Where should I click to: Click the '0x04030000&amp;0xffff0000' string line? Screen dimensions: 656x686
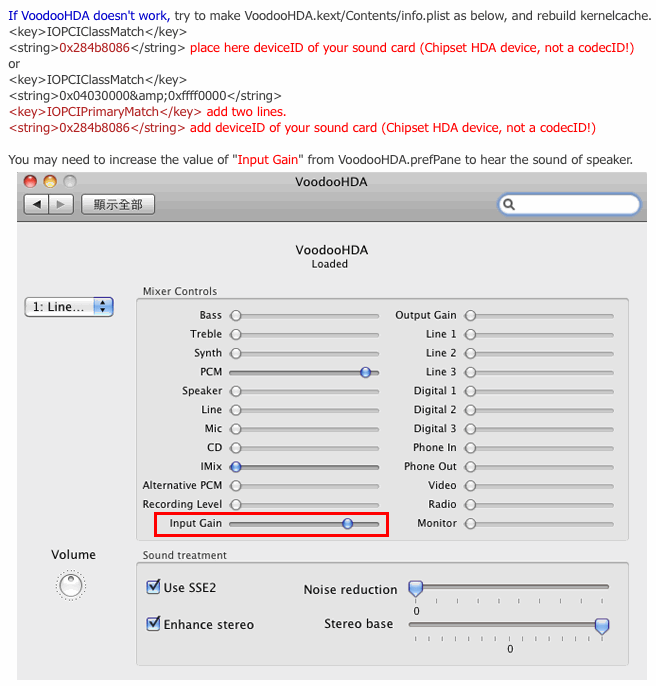click(x=145, y=96)
